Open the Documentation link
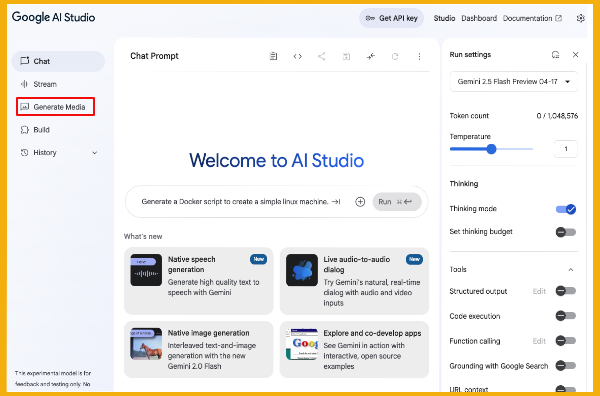The width and height of the screenshot is (600, 396). (532, 18)
